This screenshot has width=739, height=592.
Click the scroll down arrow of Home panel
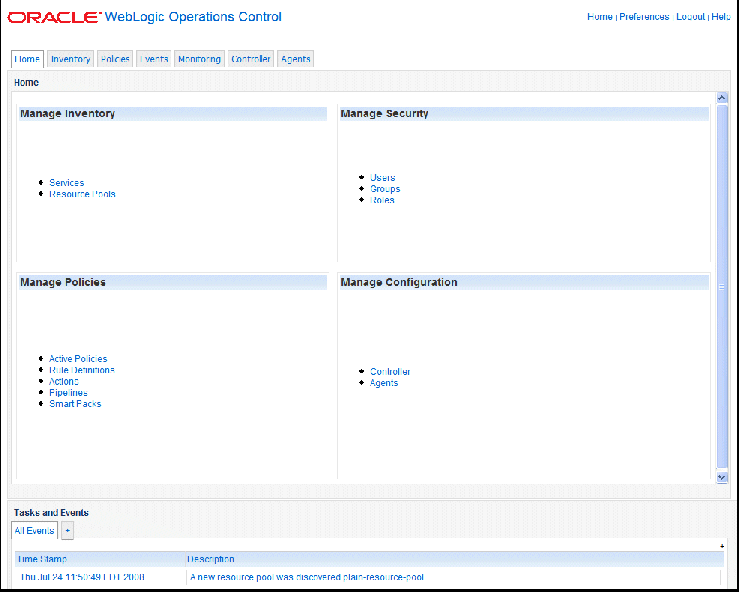tap(722, 477)
